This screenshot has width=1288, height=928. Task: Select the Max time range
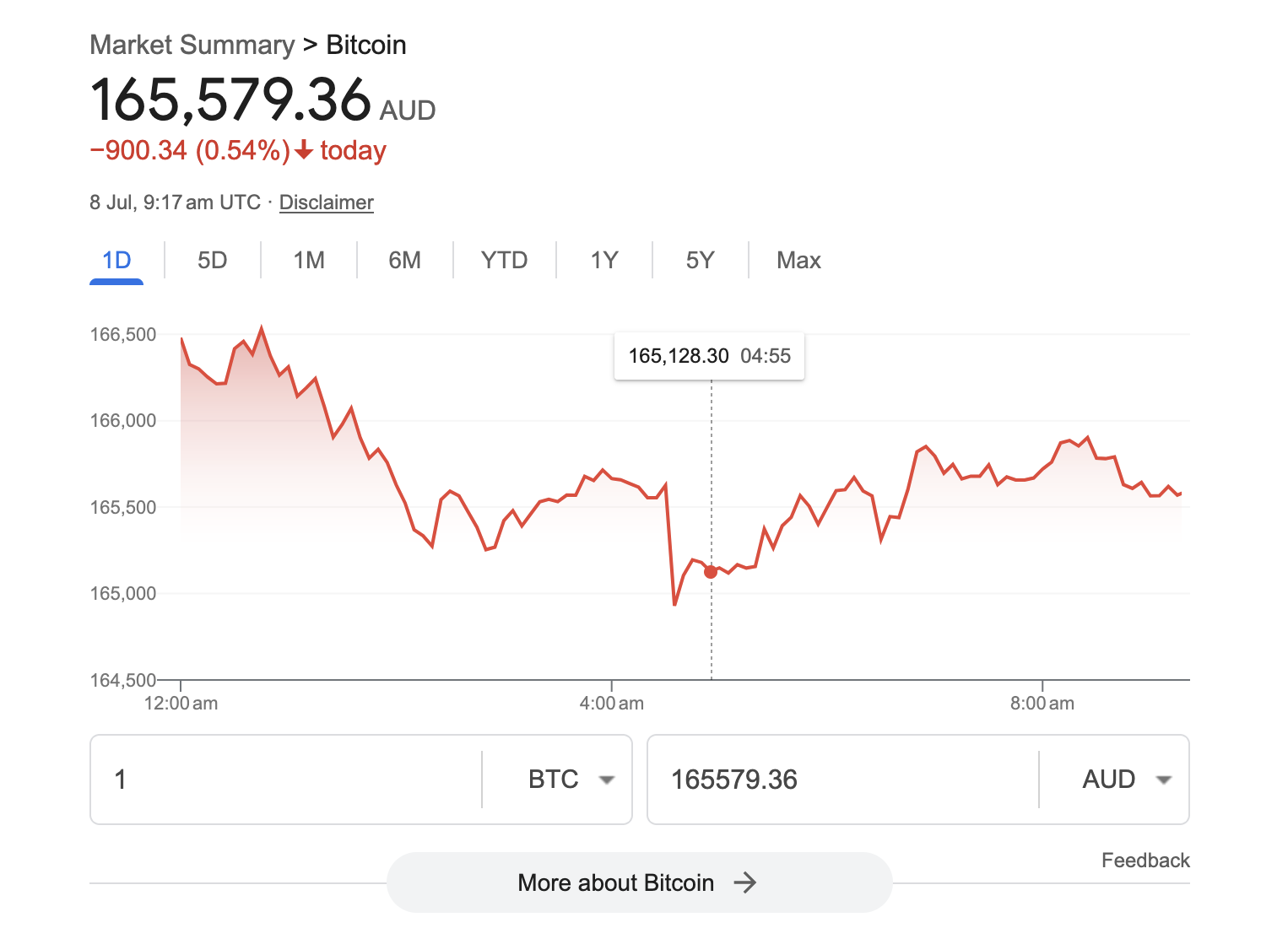(x=798, y=260)
